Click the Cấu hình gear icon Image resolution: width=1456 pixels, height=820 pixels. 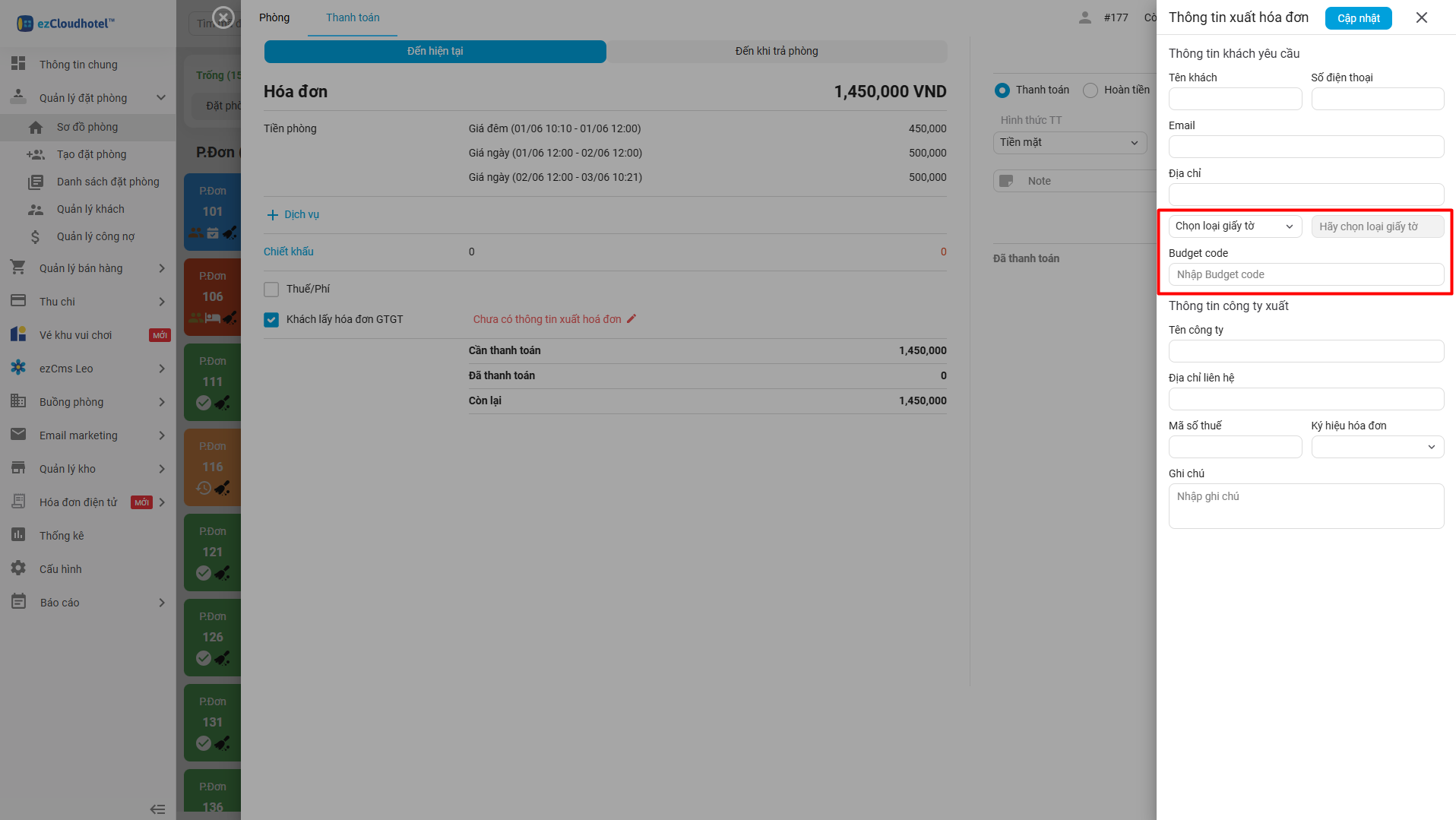(x=18, y=568)
